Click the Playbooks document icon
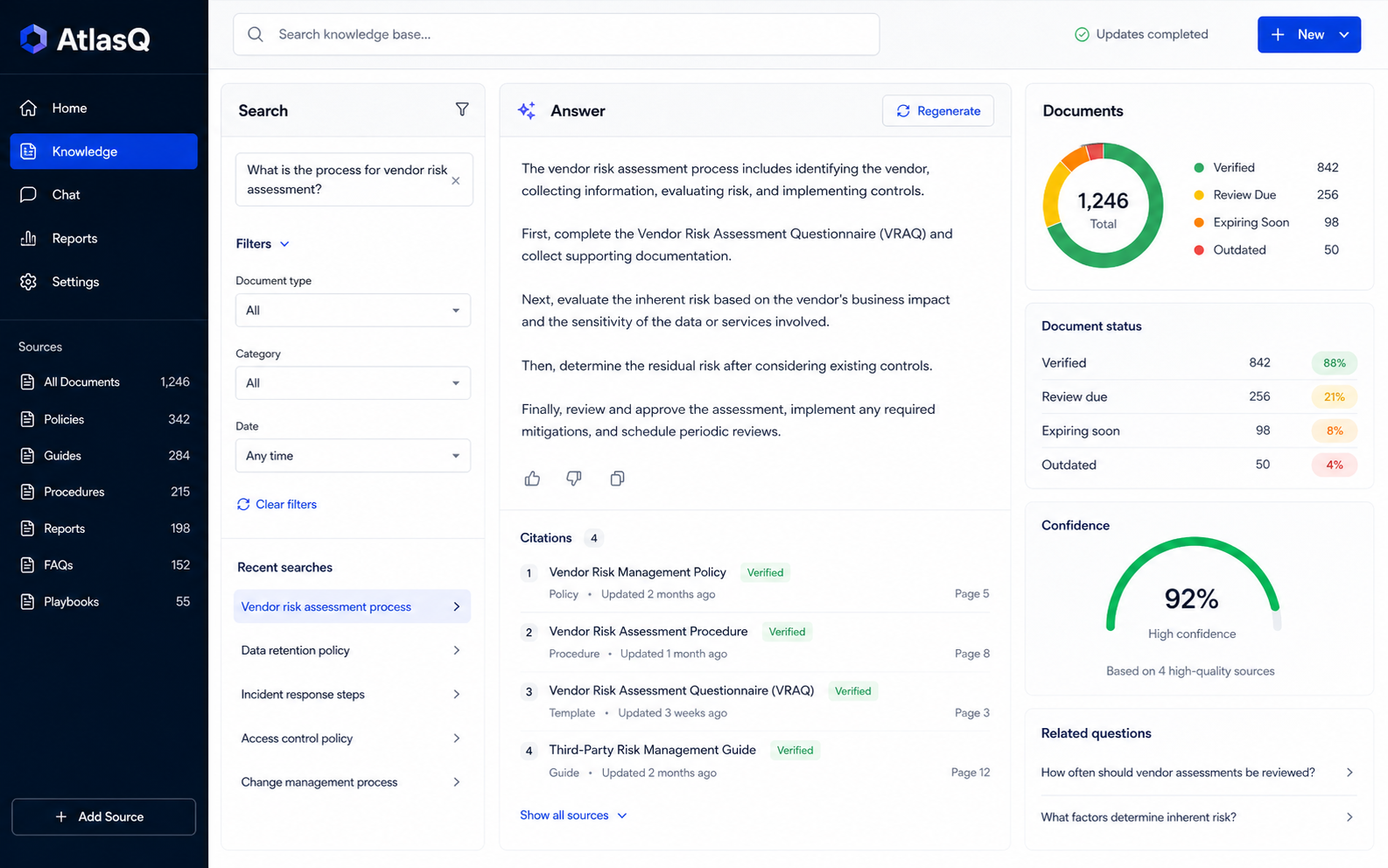The width and height of the screenshot is (1388, 868). 28,602
